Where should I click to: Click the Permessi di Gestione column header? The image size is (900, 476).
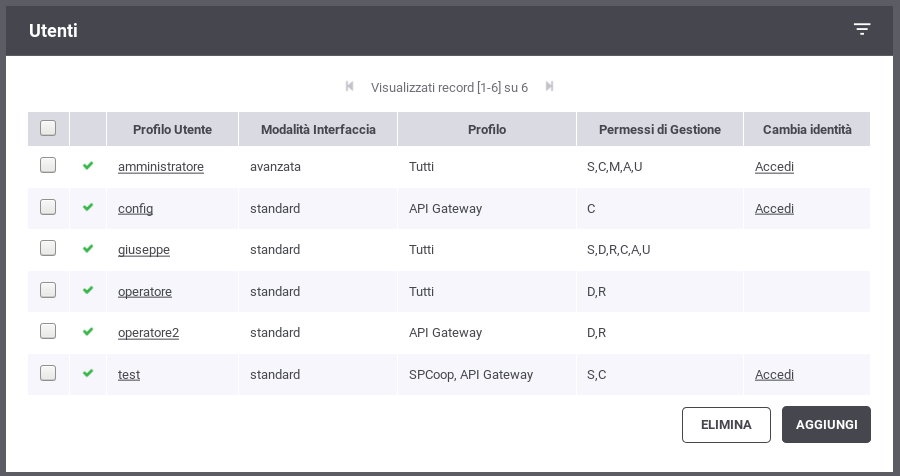(660, 130)
